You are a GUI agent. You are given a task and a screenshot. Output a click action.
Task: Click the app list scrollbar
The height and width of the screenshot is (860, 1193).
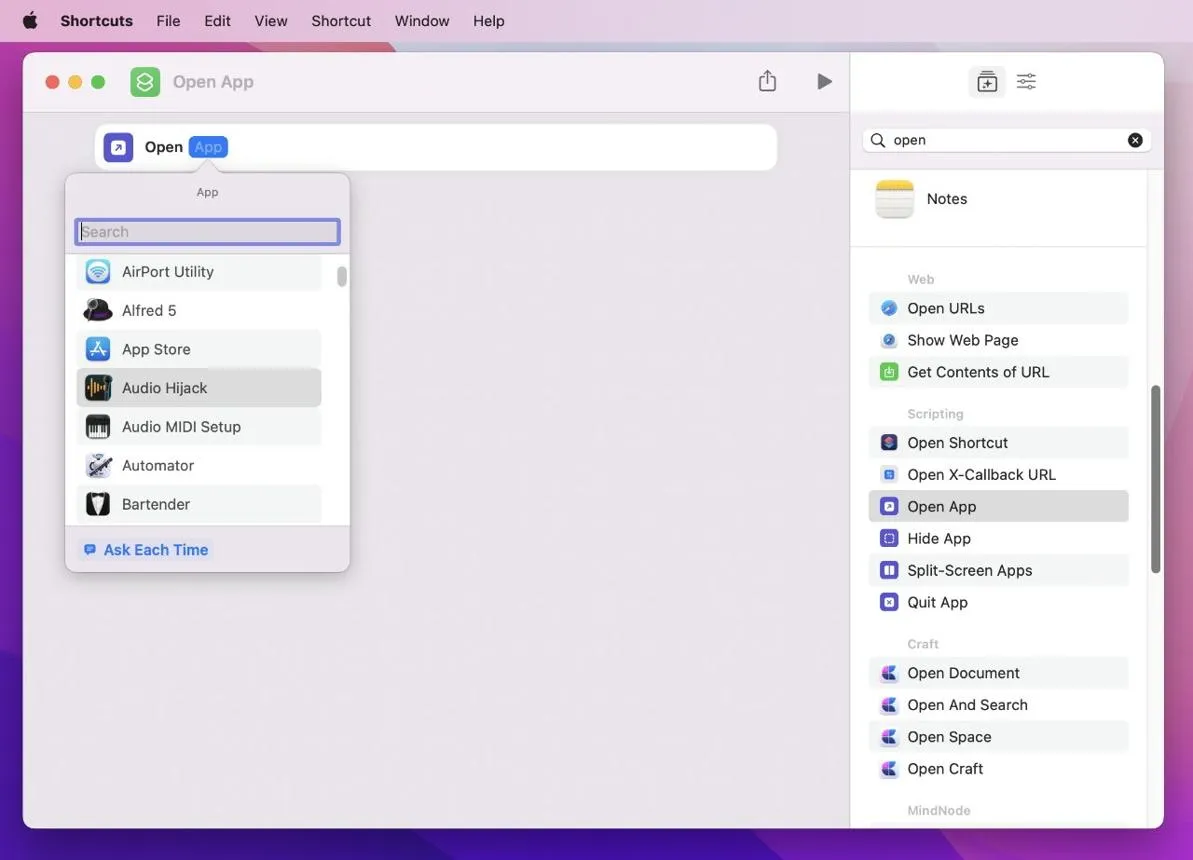point(342,276)
